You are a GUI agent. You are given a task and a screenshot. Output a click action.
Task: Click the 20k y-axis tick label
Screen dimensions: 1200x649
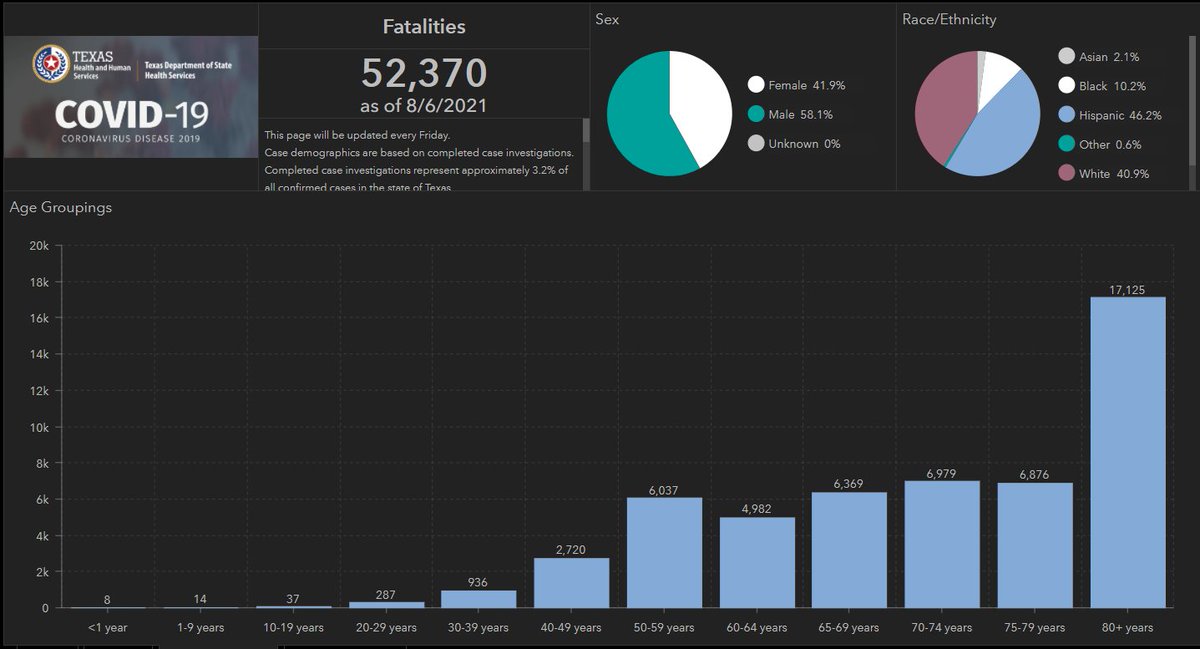37,246
